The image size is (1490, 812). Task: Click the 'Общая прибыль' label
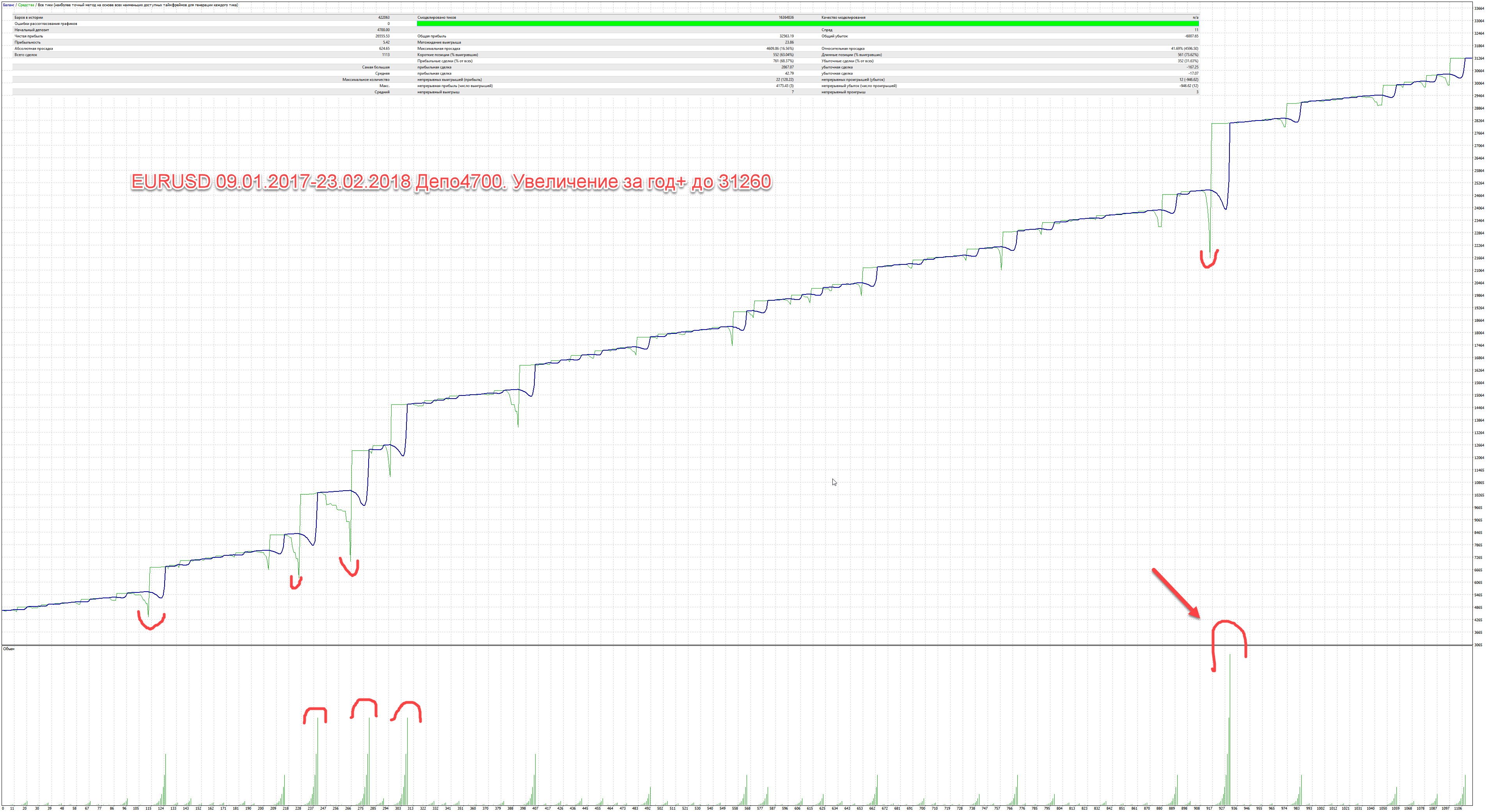pyautogui.click(x=431, y=36)
